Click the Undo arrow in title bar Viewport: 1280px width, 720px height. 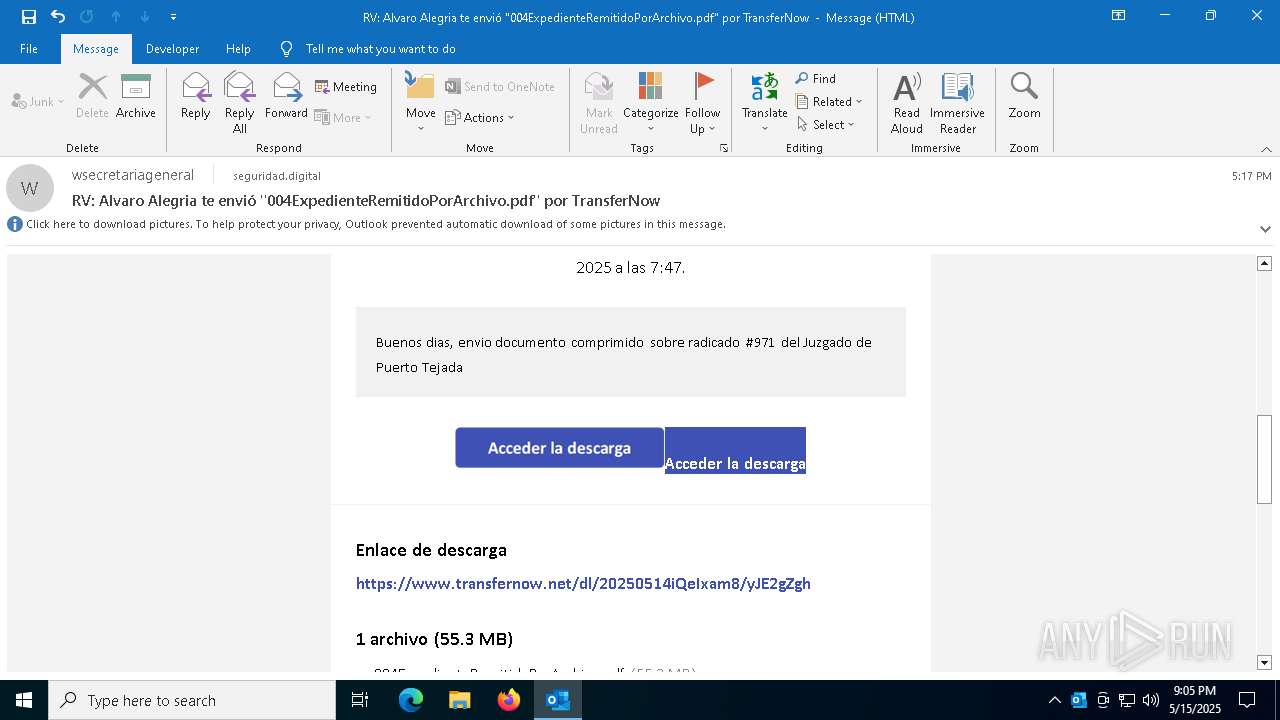click(58, 17)
